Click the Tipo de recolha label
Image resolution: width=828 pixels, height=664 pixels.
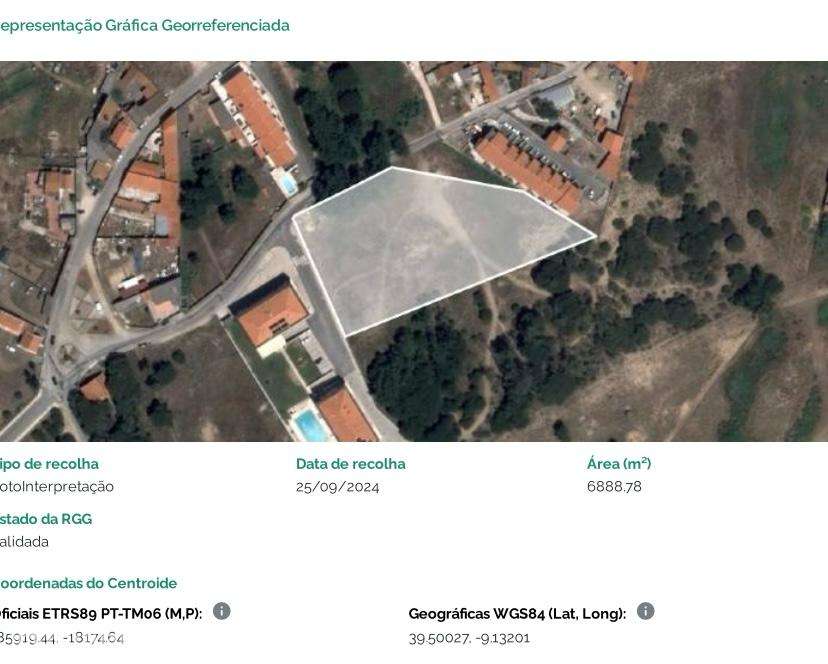pyautogui.click(x=49, y=464)
